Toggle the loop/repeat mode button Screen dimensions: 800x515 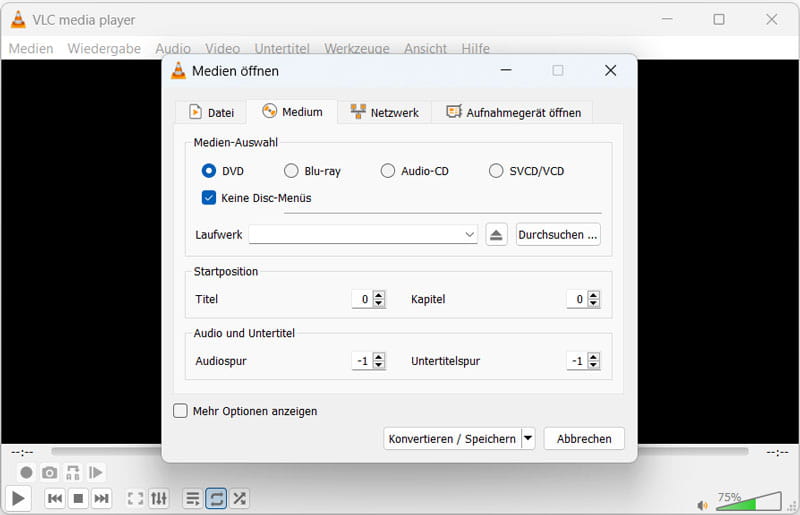coord(216,498)
